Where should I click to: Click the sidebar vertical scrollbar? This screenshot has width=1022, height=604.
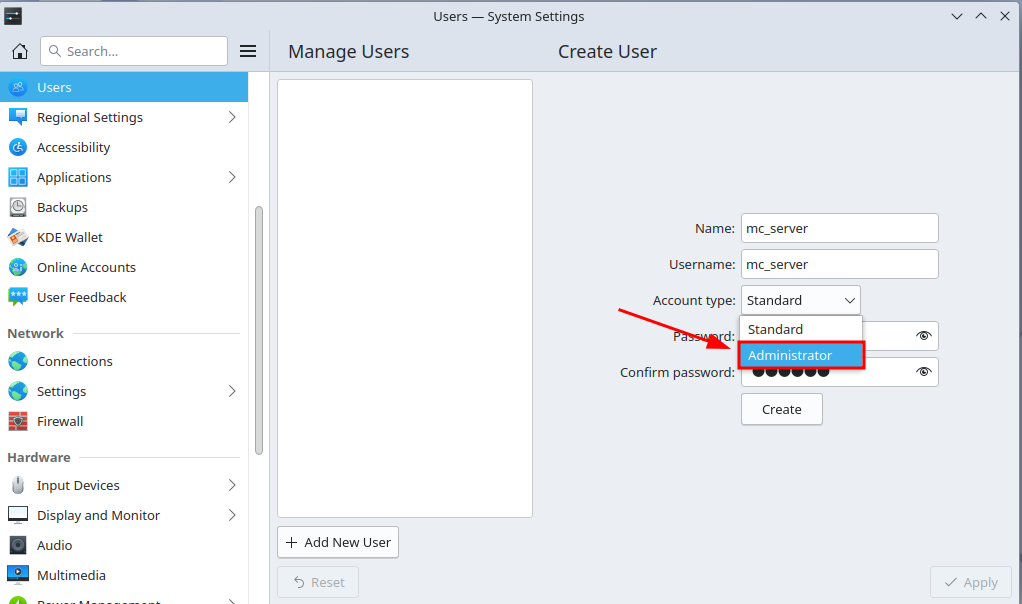point(259,330)
